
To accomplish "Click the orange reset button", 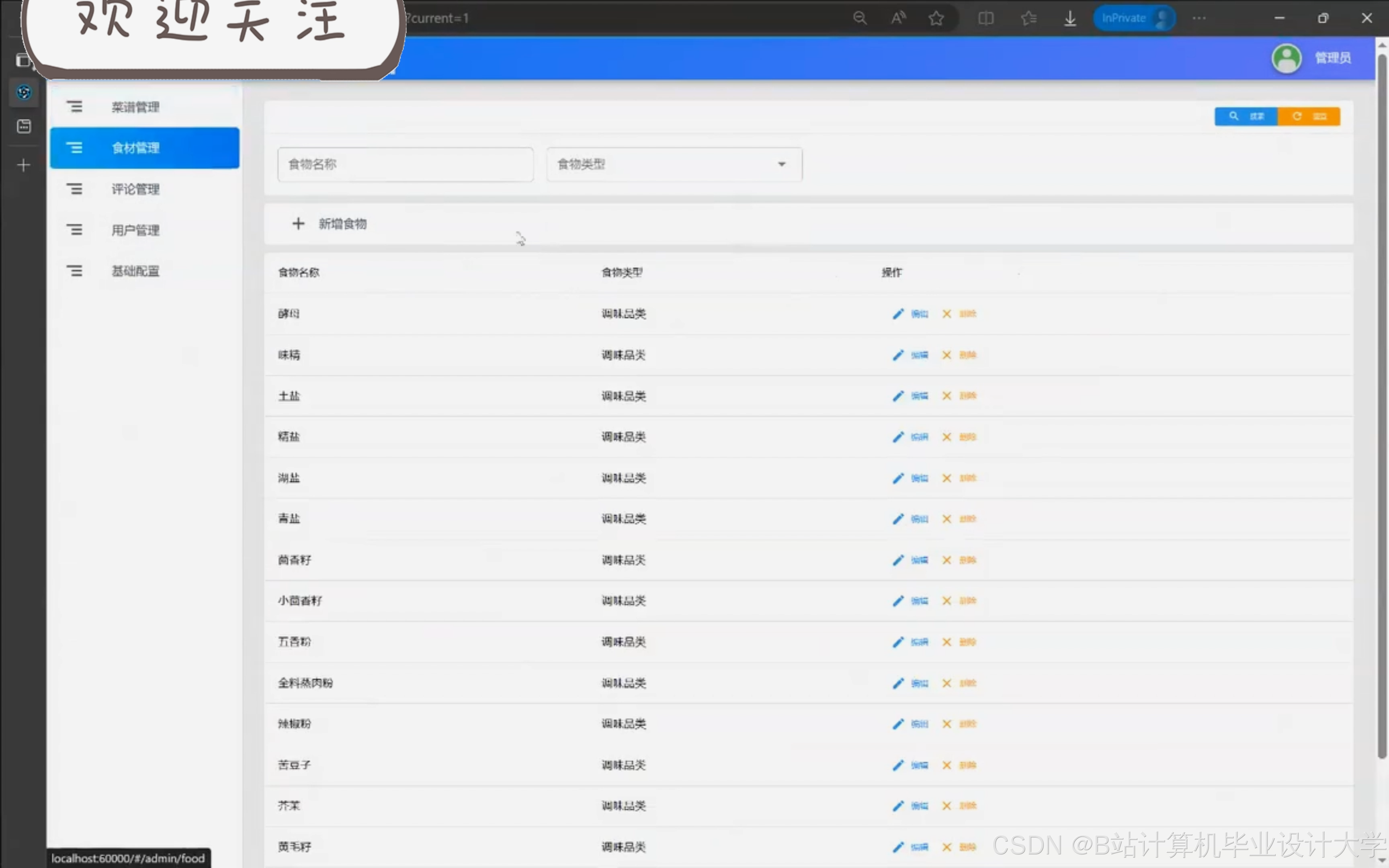I will [1308, 117].
